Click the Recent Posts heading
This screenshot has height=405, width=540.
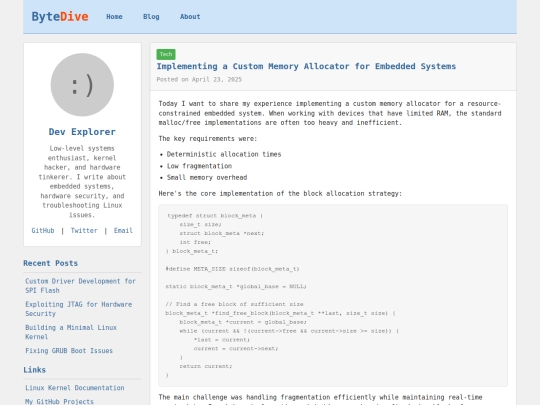point(51,263)
